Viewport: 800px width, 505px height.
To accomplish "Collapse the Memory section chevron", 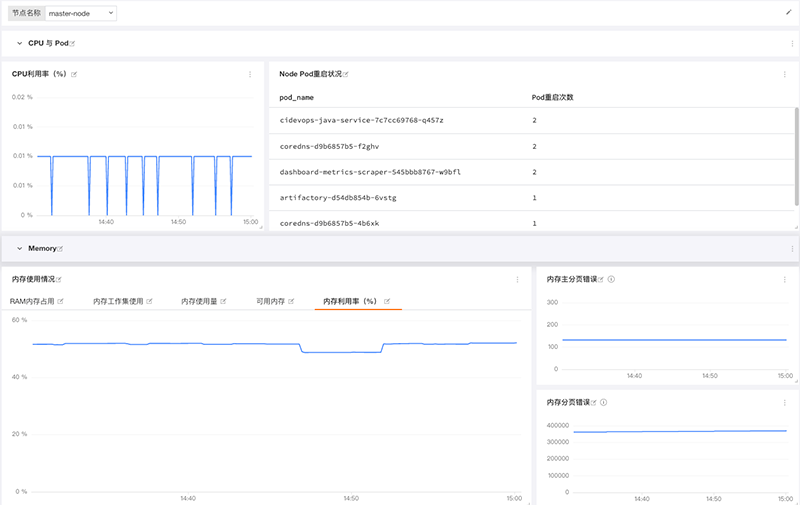I will [19, 248].
